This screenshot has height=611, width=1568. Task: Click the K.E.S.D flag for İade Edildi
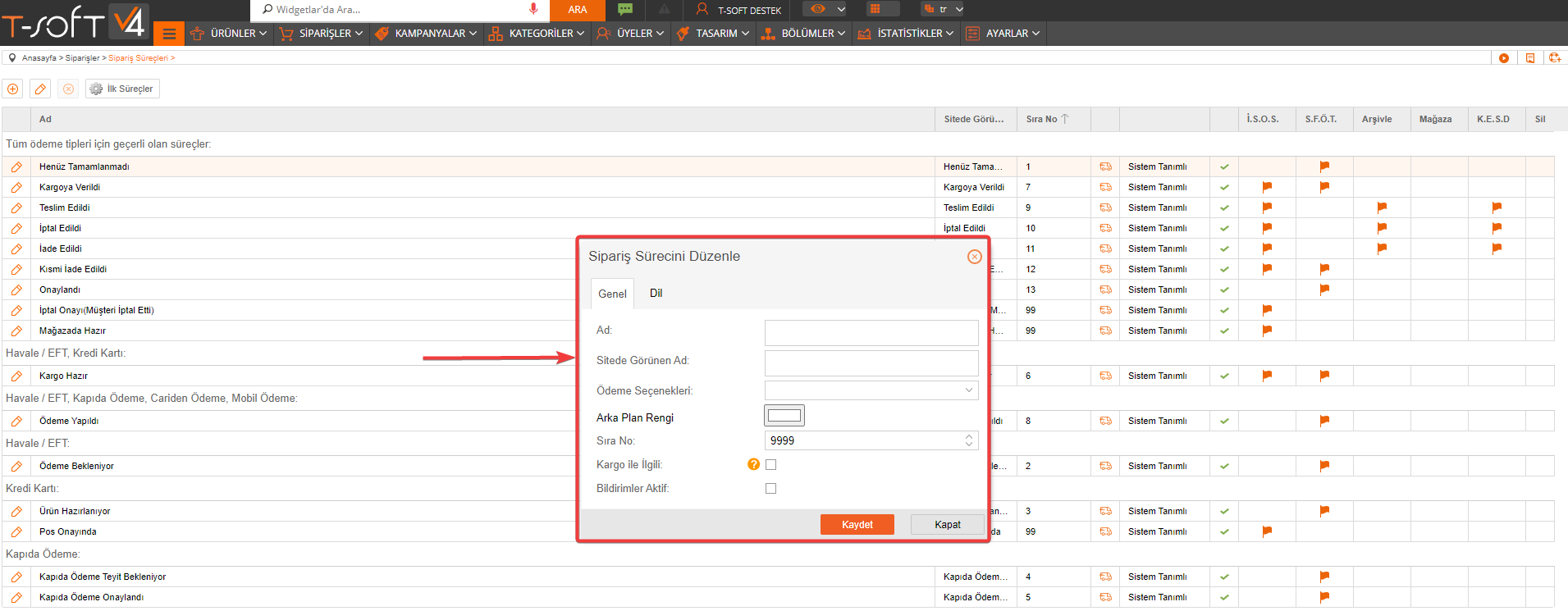tap(1497, 249)
